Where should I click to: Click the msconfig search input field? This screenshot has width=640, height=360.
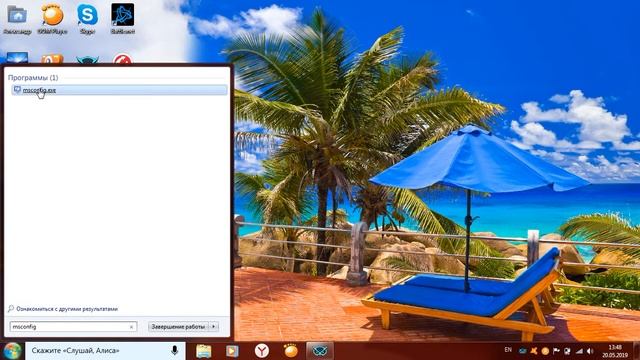[73, 327]
